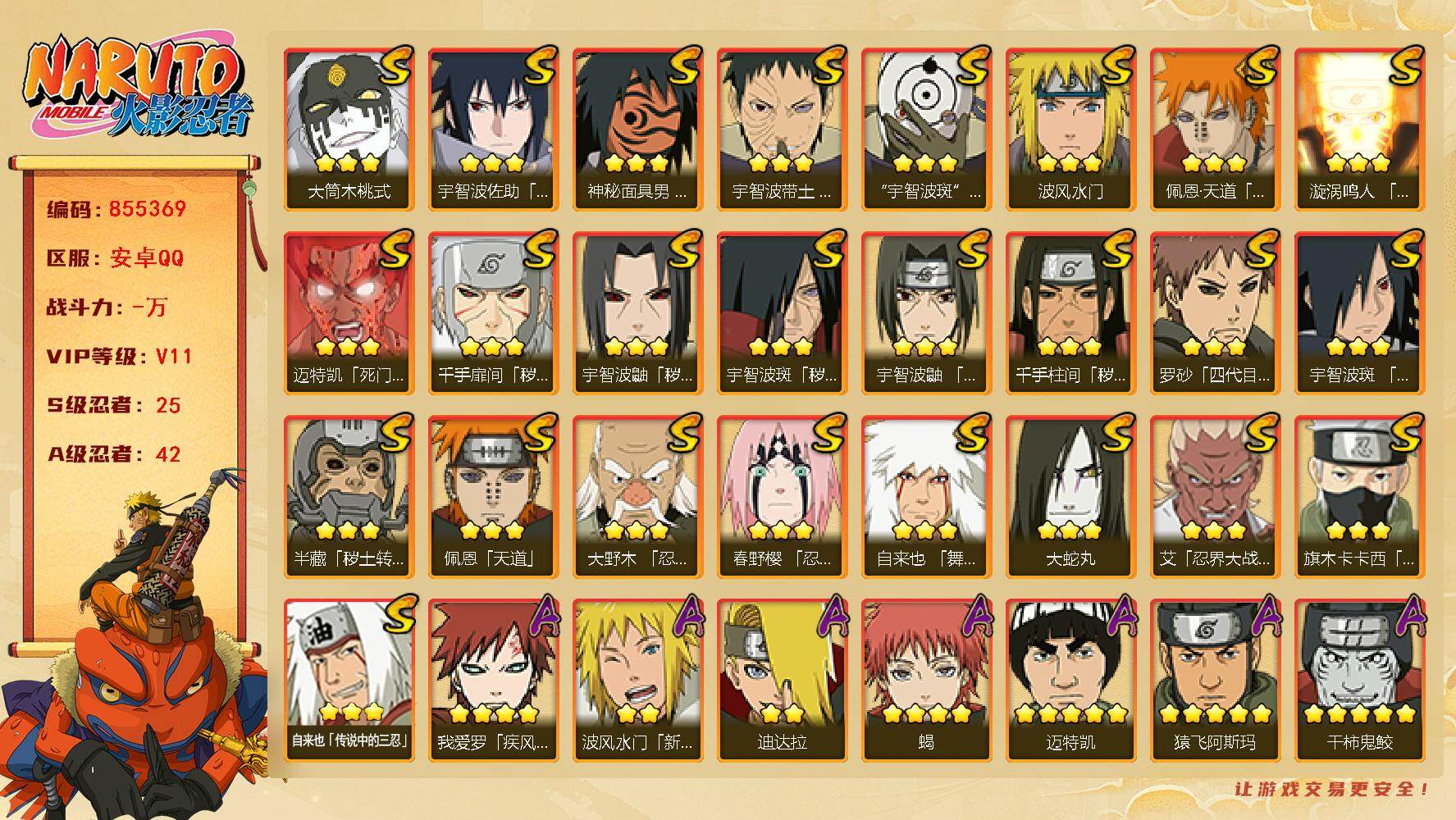The width and height of the screenshot is (1456, 820).
Task: Open the 自来也「传说中的三忍」 card
Action: [x=349, y=680]
